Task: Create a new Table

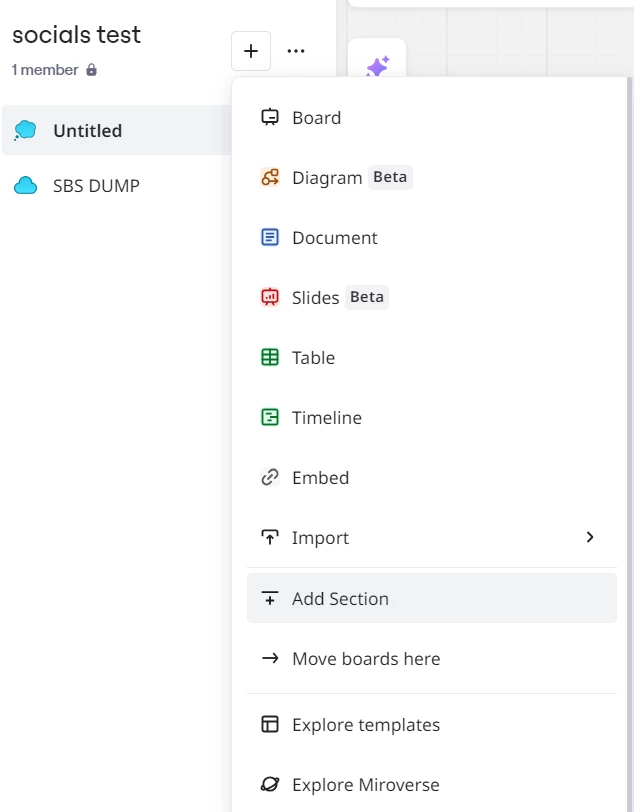Action: coord(431,357)
